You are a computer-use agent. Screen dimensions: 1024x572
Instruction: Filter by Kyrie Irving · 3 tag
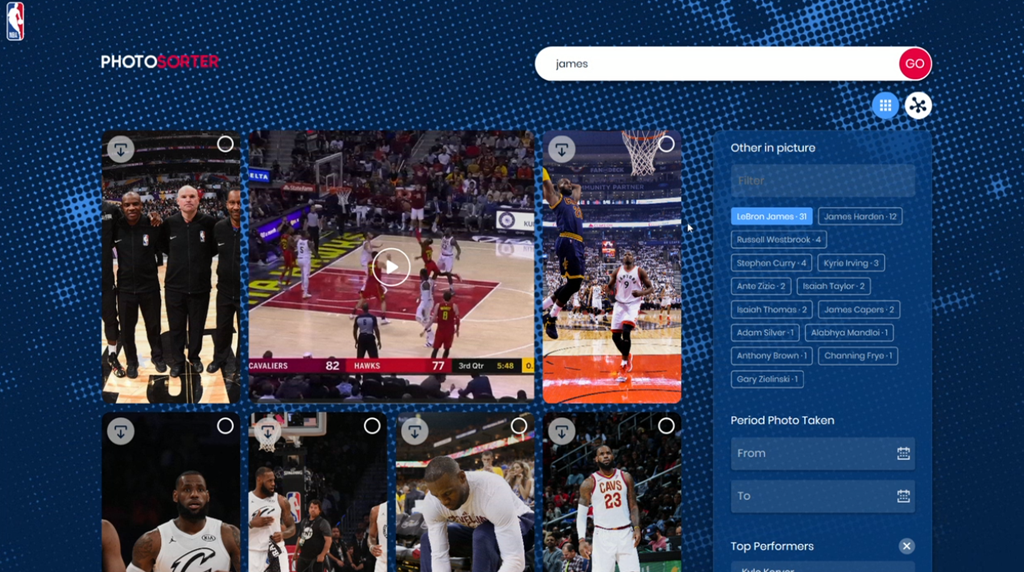point(851,263)
